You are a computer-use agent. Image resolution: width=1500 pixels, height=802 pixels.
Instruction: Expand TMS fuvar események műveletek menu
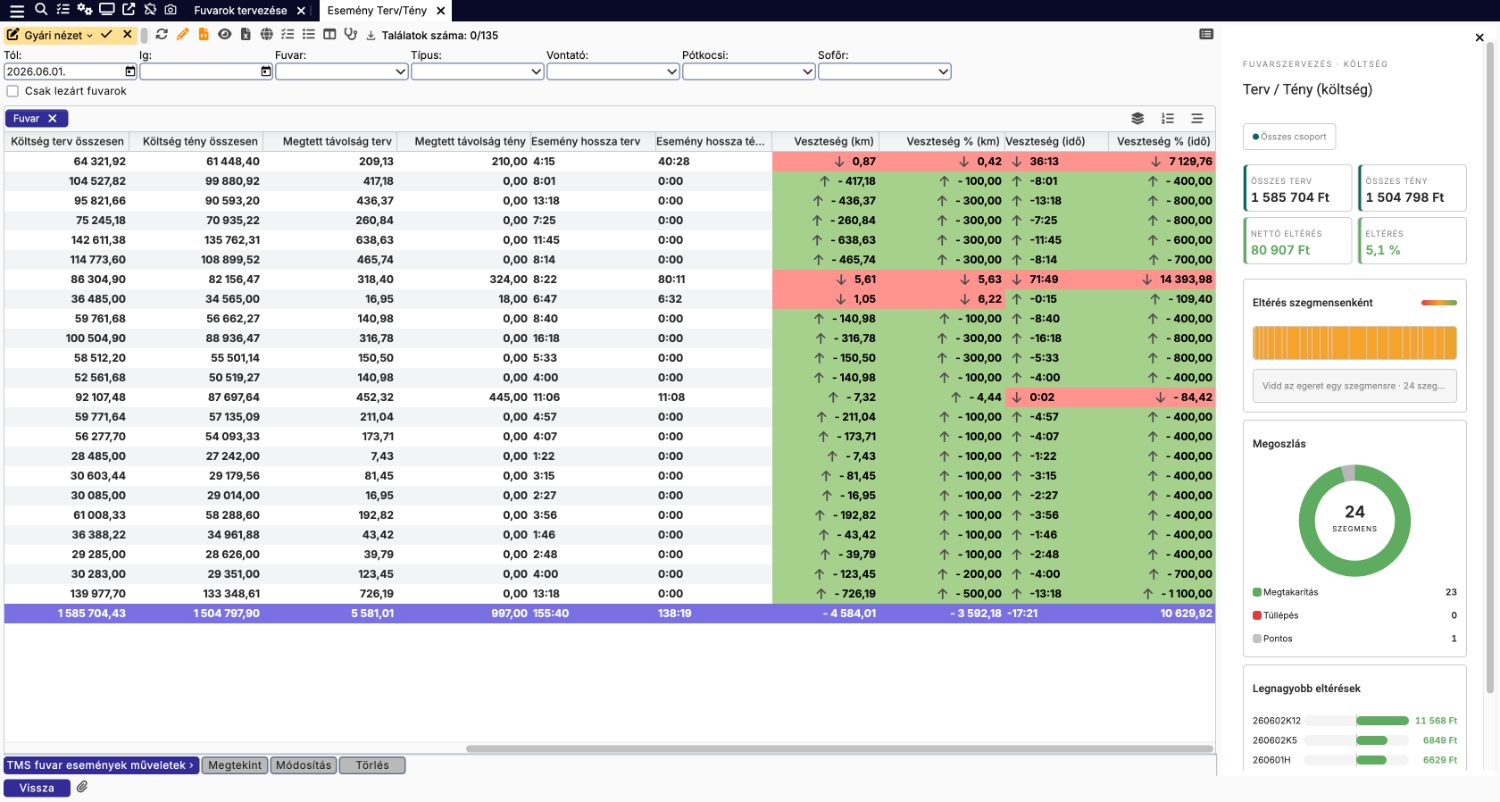tap(101, 765)
